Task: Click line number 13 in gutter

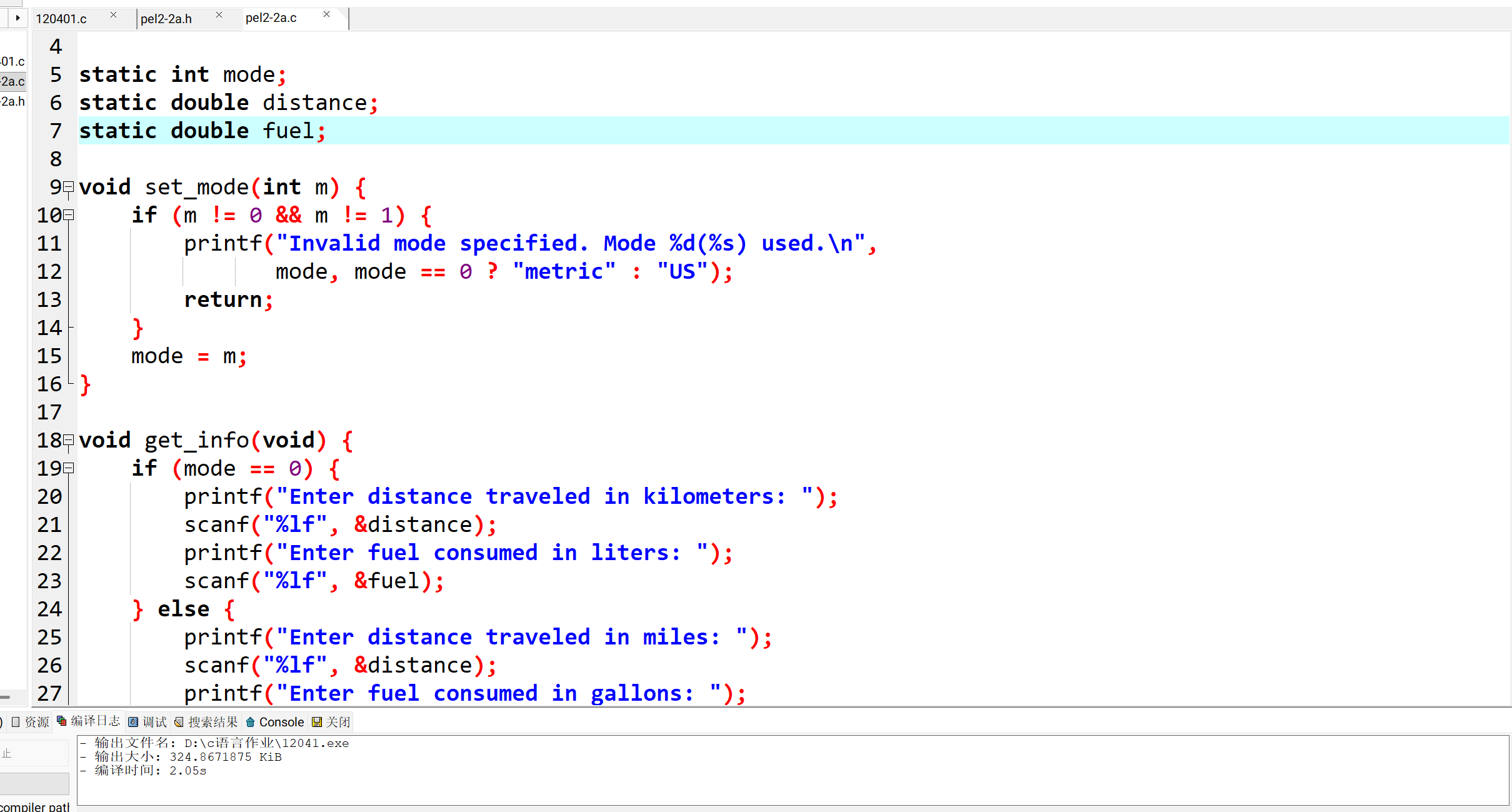Action: coord(49,299)
